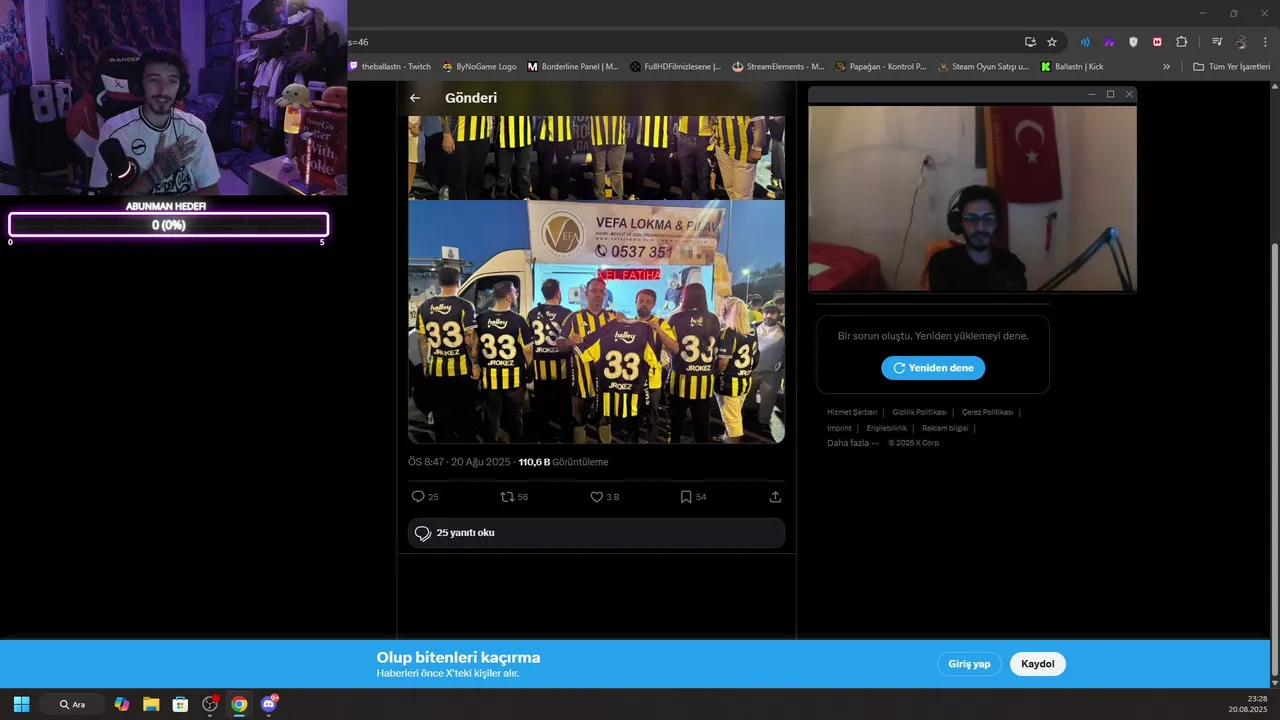Switch to Chrome in the taskbar

239,704
